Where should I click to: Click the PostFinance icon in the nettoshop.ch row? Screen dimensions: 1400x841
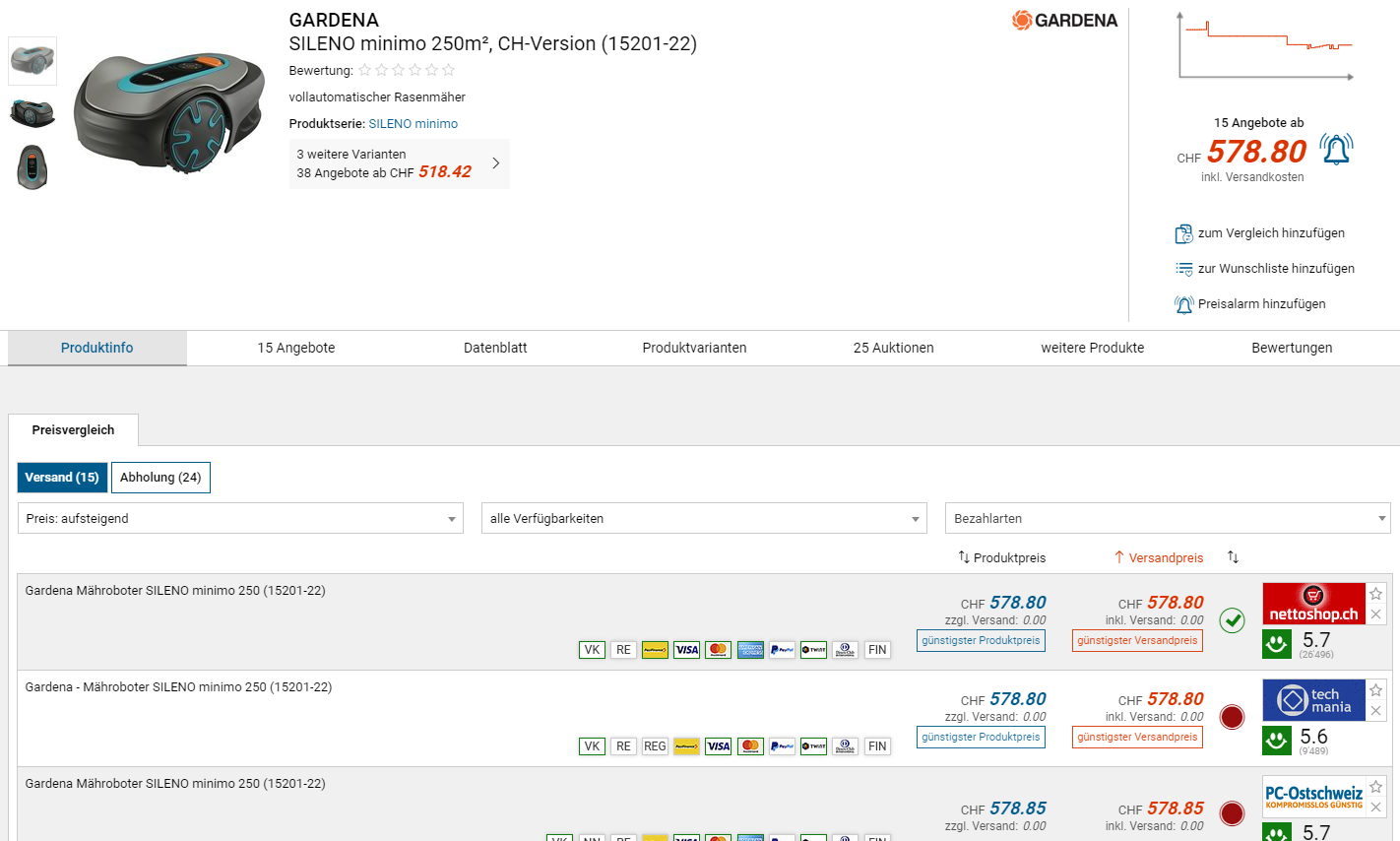(x=655, y=650)
